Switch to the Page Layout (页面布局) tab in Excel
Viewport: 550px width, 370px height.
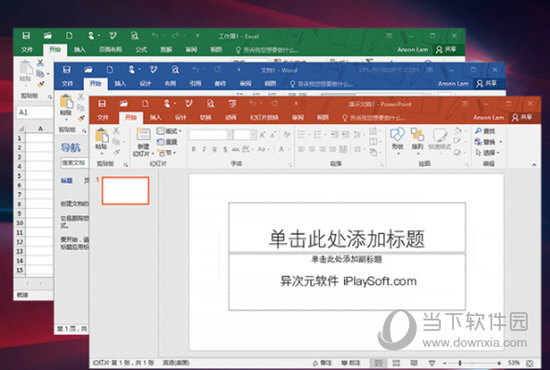(110, 49)
